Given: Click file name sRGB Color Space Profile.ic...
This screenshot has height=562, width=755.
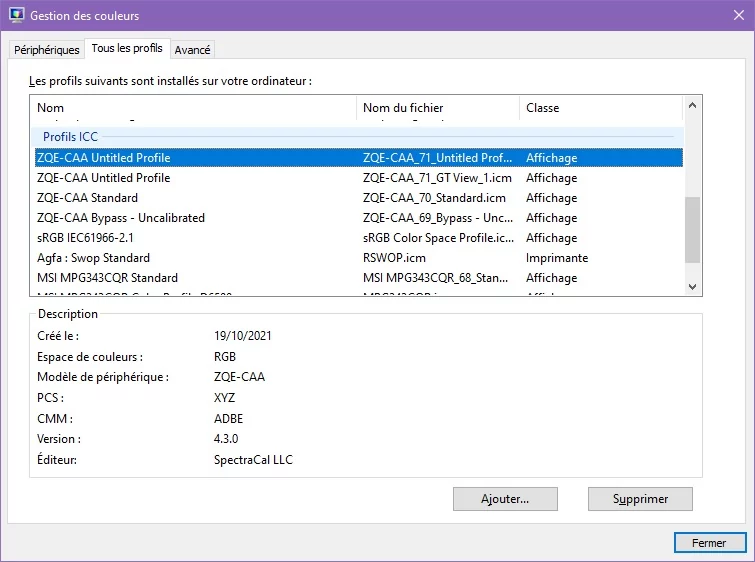Looking at the screenshot, I should tap(438, 238).
